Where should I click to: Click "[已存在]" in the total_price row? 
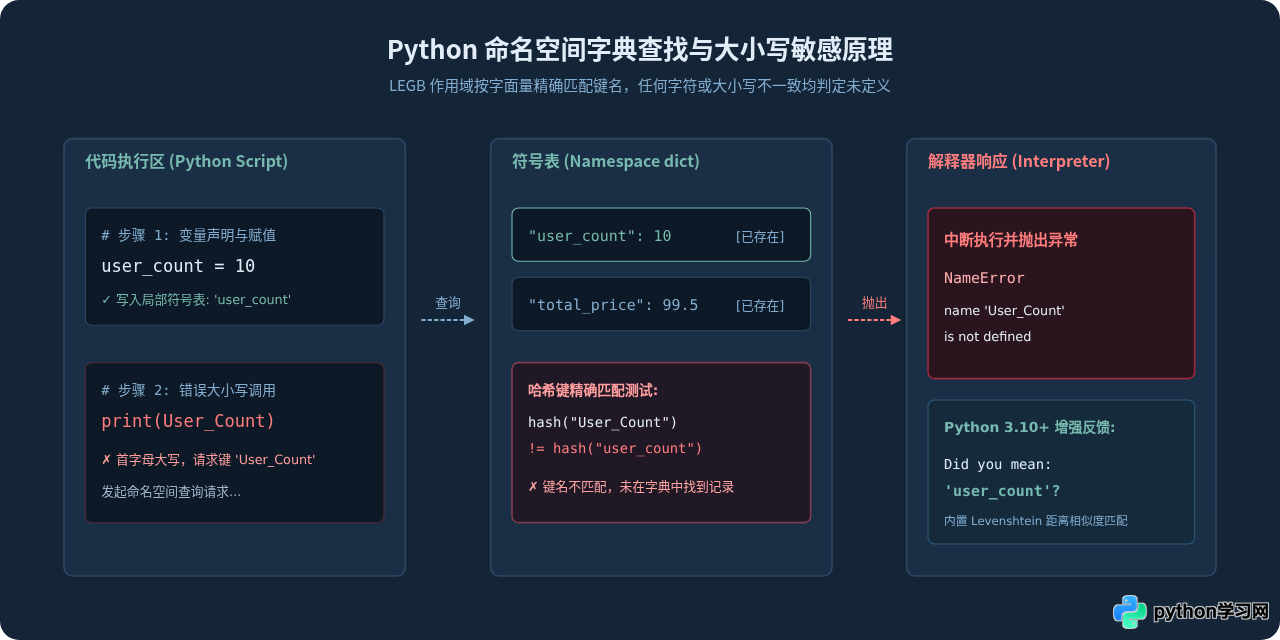point(760,306)
